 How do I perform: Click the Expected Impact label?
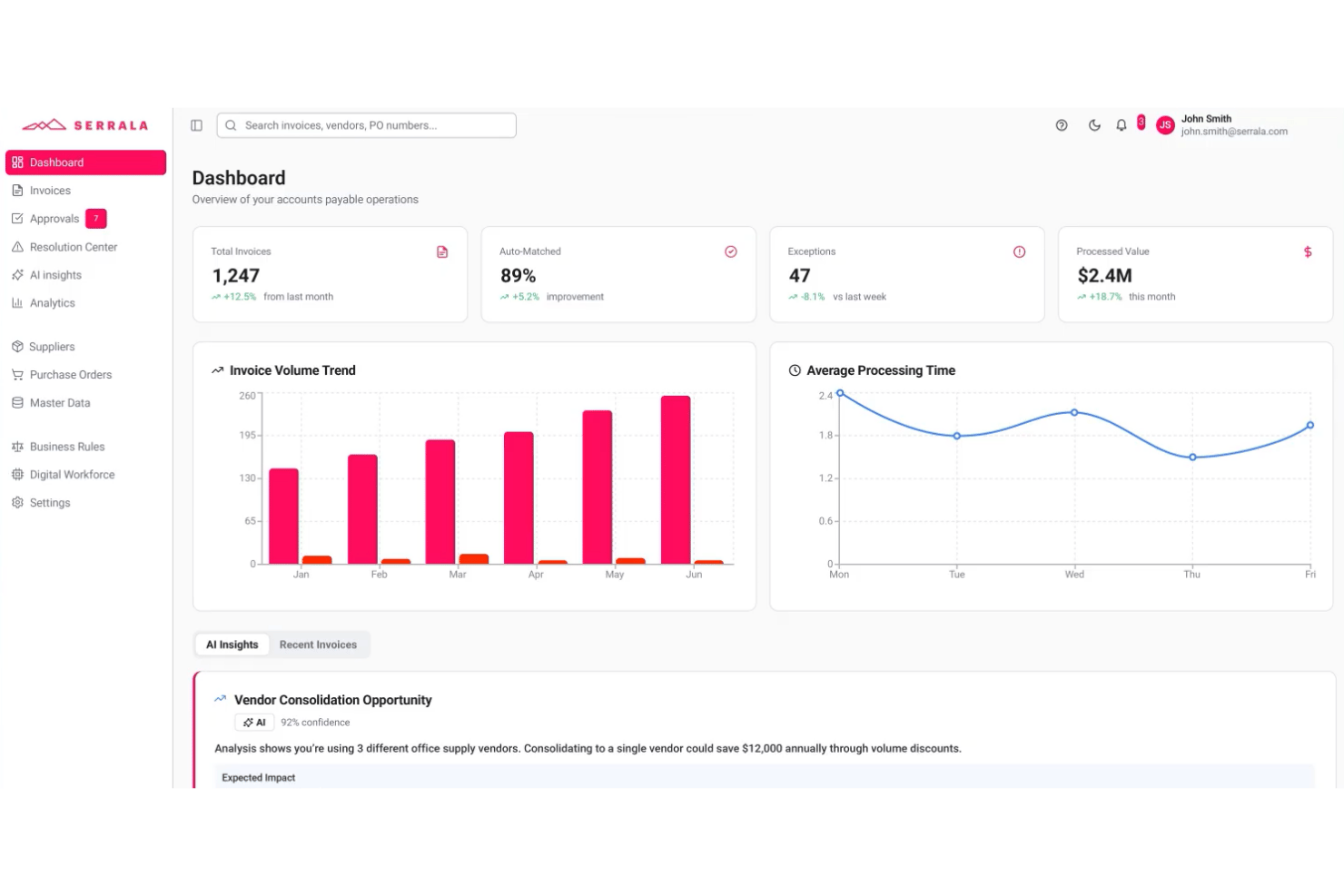coord(259,778)
